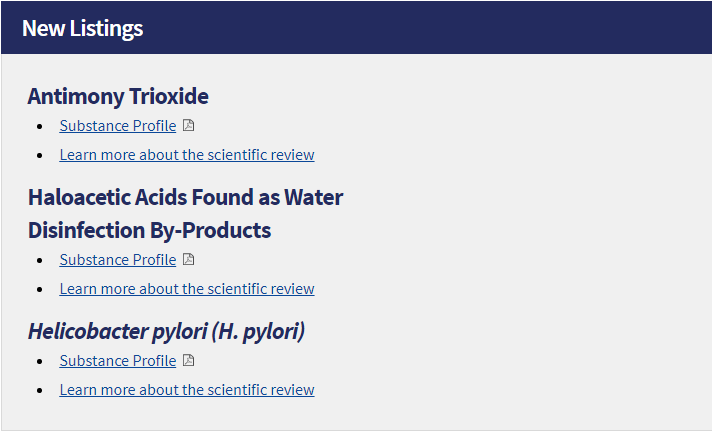Click the New Listings header title
This screenshot has width=712, height=433.
tap(82, 28)
